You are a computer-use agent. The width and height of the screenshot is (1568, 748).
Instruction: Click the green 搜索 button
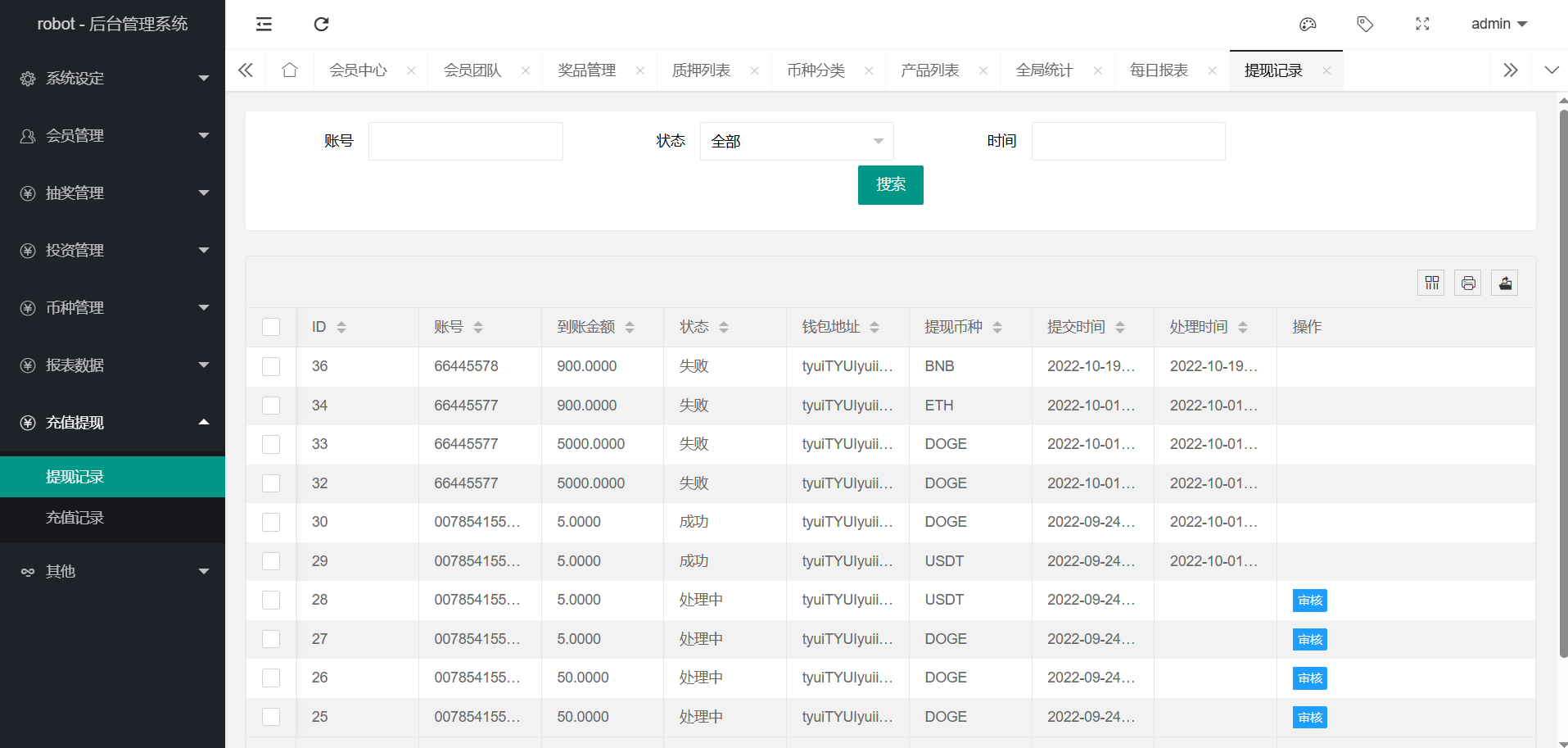click(890, 185)
